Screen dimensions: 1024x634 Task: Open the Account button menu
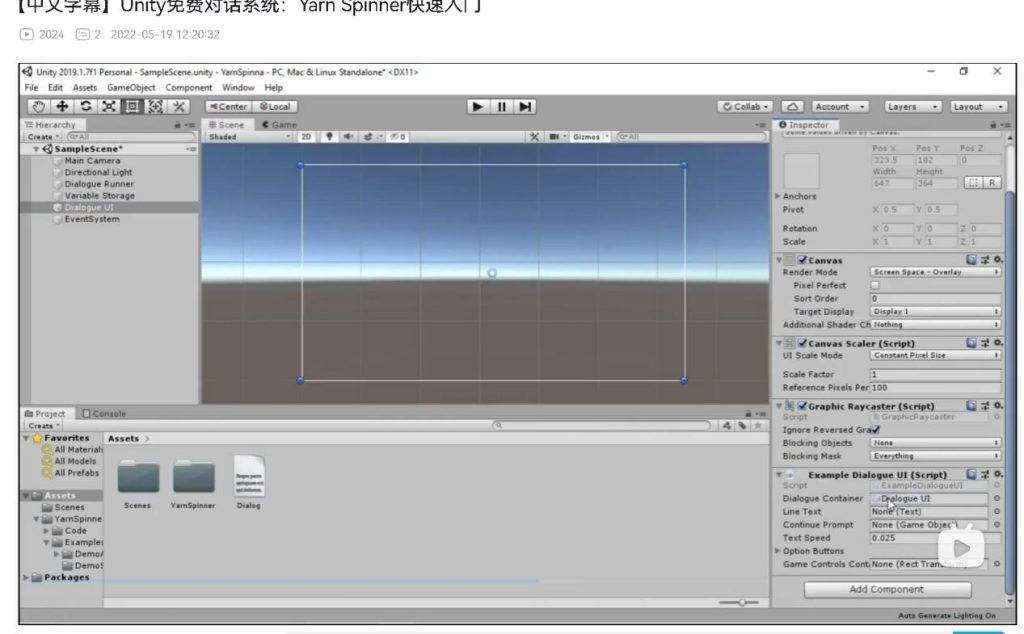840,106
